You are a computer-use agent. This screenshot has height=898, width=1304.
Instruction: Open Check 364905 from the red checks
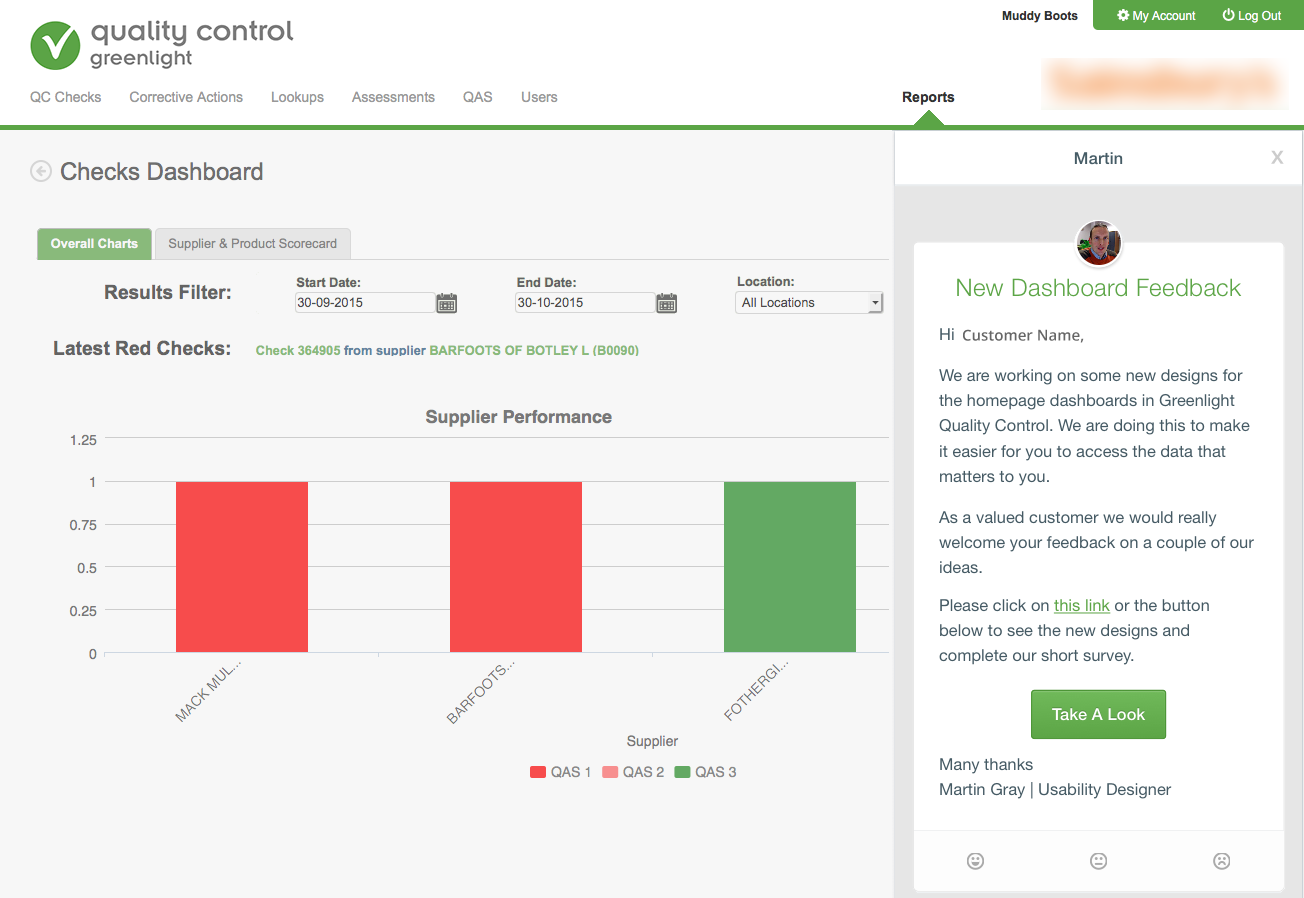point(297,350)
